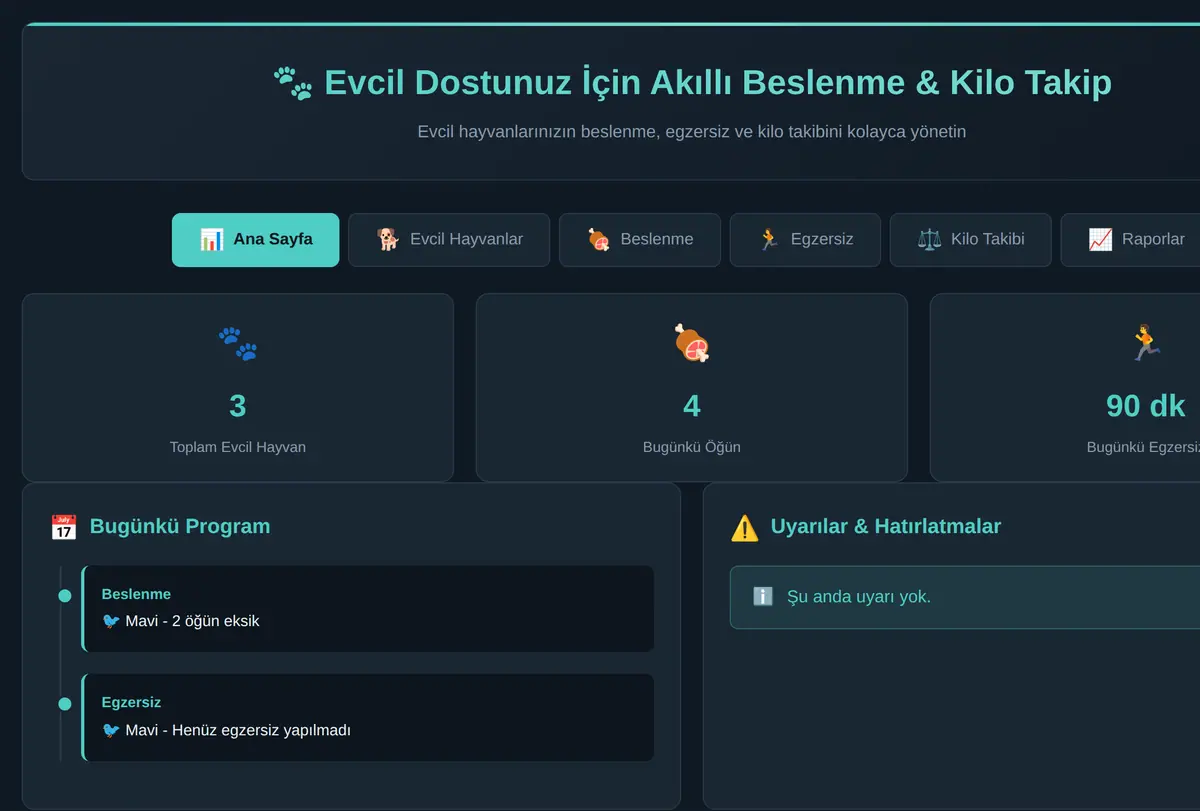The width and height of the screenshot is (1200, 811).
Task: Click the 'Şu anda uyarı yok.' message
Action: [859, 597]
